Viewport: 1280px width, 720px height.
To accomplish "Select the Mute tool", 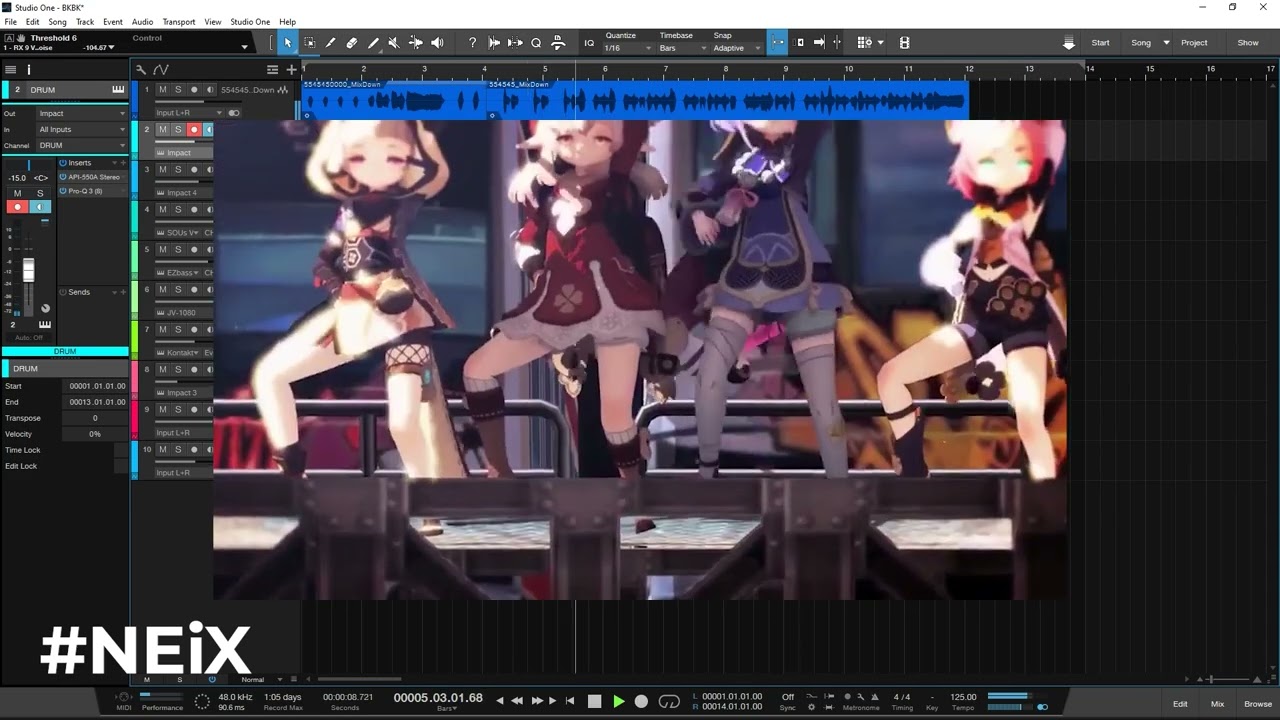I will (394, 43).
